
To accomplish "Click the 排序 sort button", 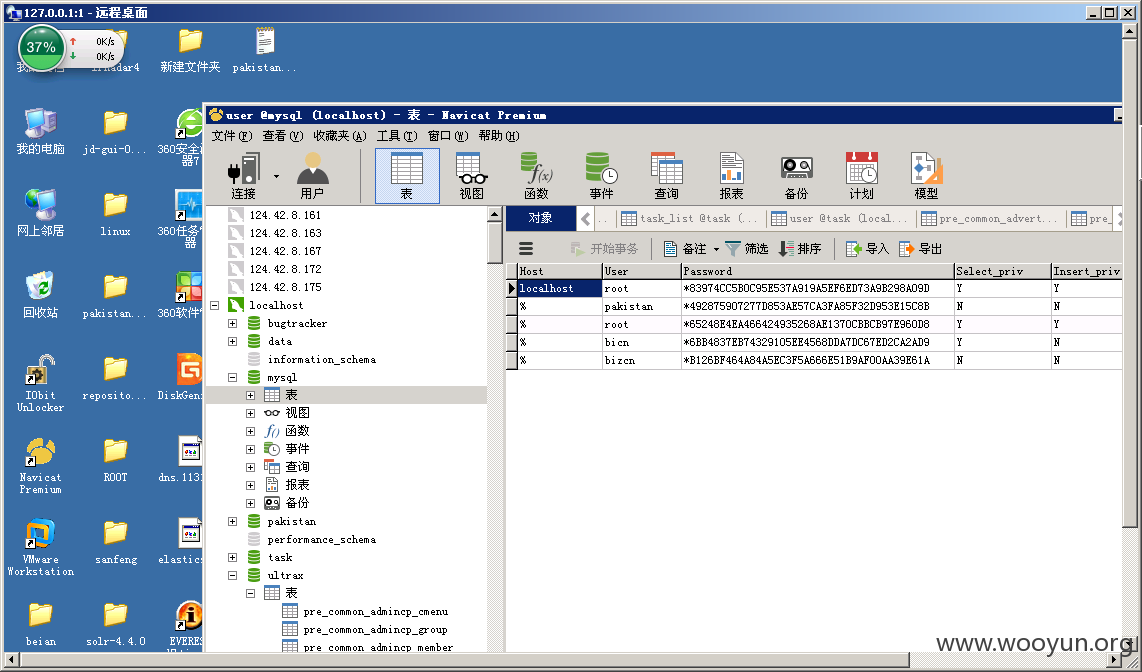I will click(x=800, y=249).
